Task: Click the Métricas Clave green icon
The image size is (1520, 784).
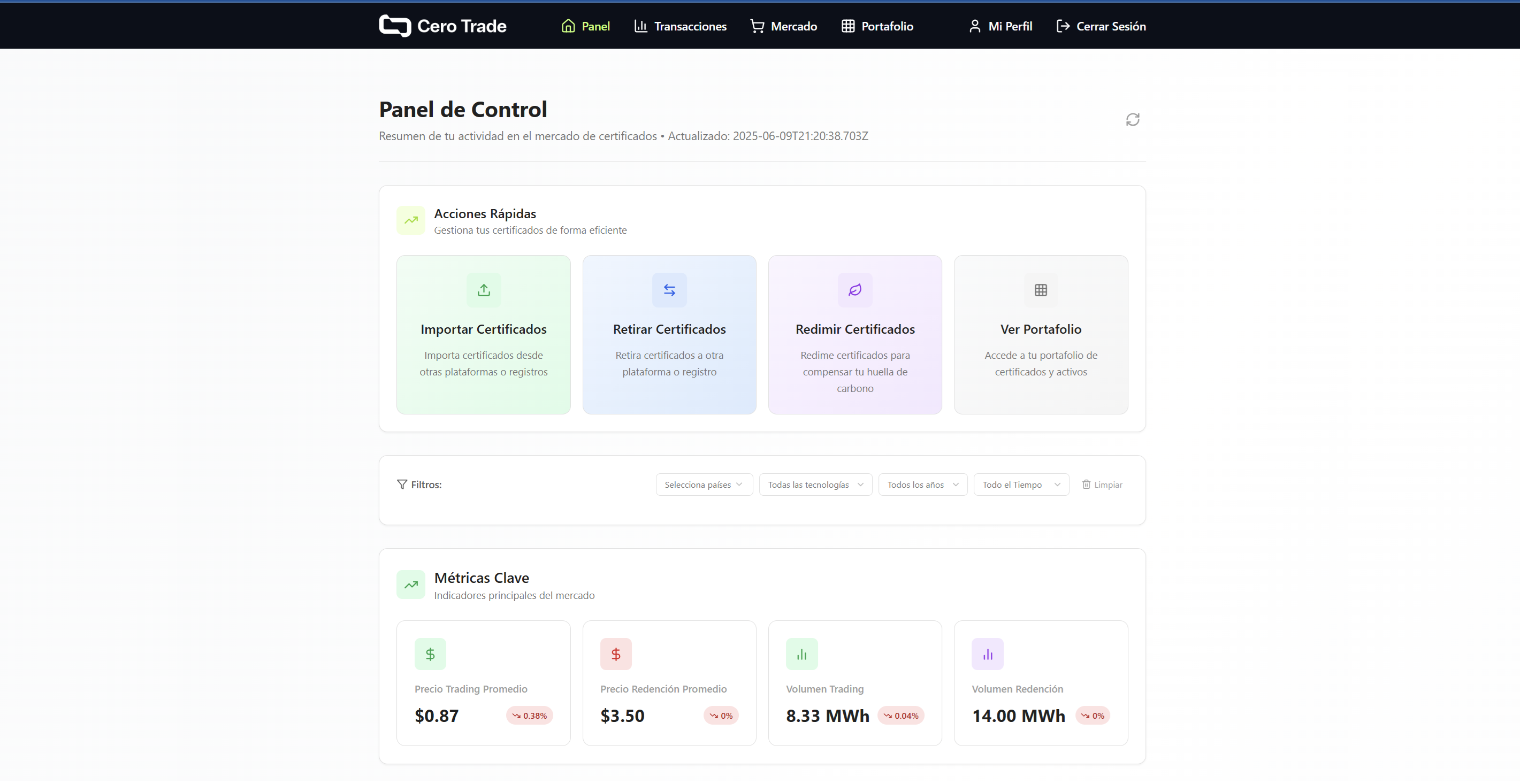Action: click(411, 585)
